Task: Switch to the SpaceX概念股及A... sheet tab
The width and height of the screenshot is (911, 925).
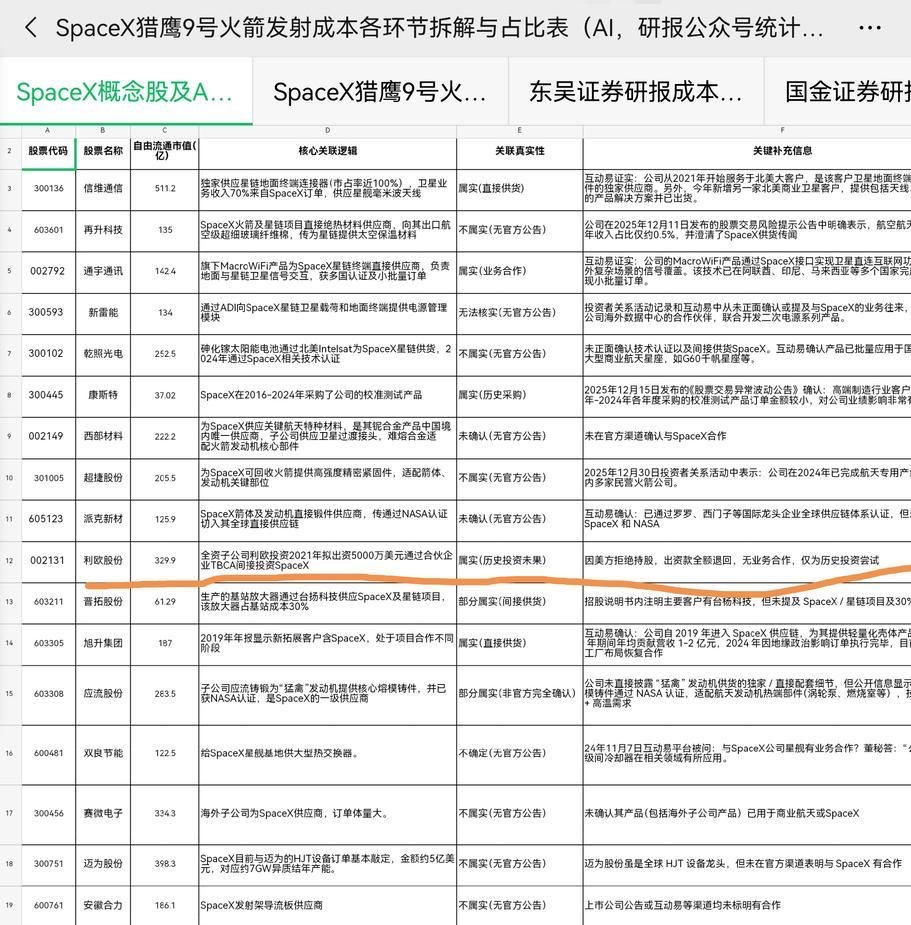Action: (126, 91)
